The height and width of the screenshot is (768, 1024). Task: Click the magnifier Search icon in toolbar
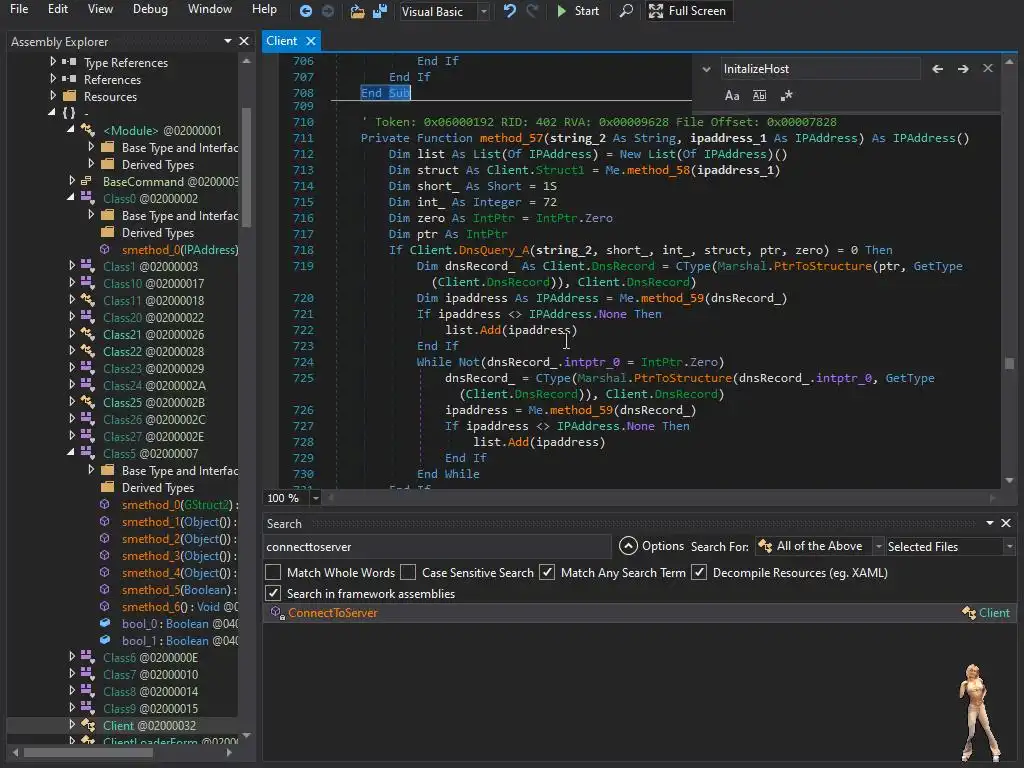tap(626, 11)
